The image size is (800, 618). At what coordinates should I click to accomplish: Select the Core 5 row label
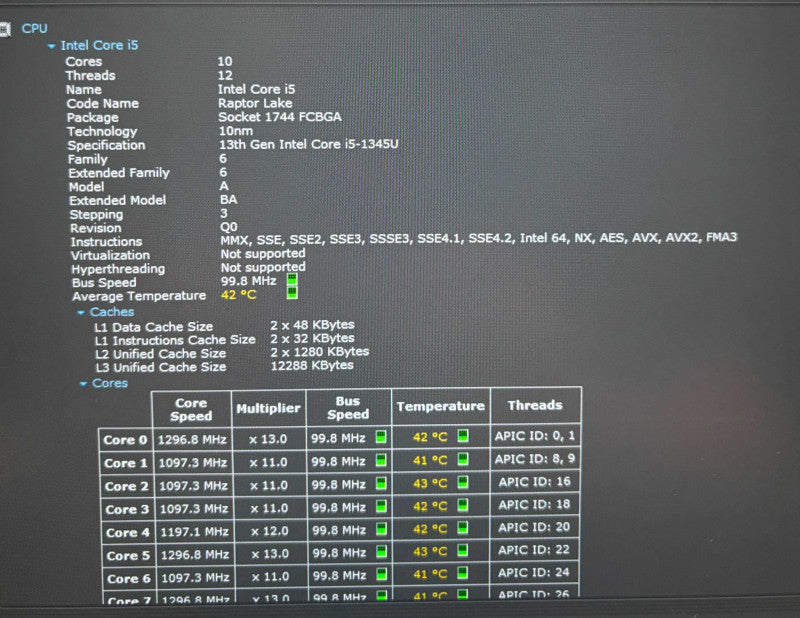point(128,556)
